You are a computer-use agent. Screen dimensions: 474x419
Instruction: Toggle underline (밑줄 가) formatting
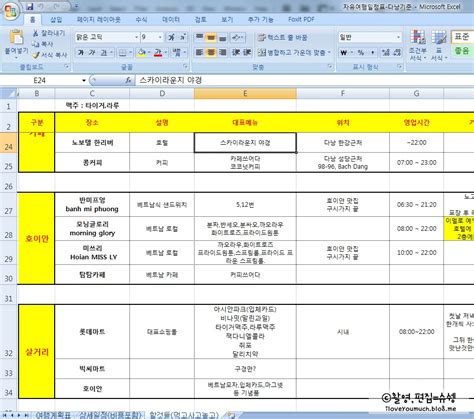click(103, 52)
